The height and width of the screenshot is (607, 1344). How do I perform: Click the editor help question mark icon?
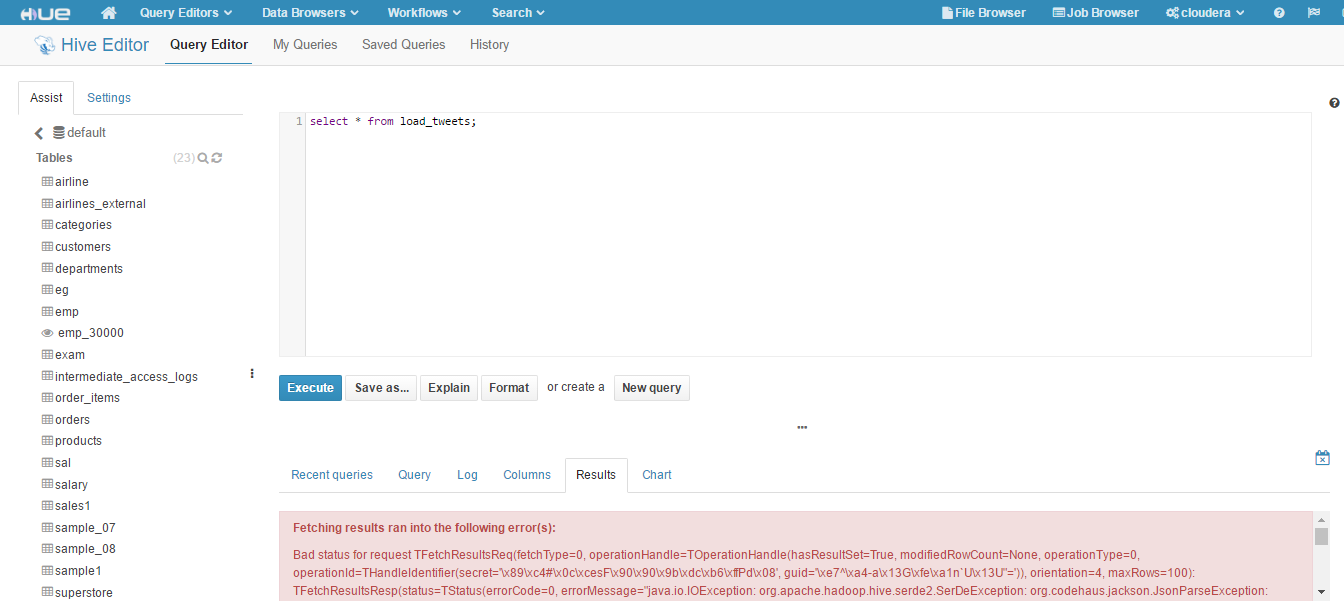(1334, 103)
